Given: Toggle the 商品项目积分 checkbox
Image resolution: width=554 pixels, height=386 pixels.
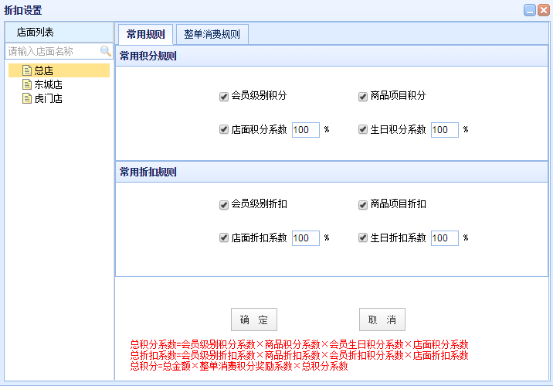Looking at the screenshot, I should (363, 96).
